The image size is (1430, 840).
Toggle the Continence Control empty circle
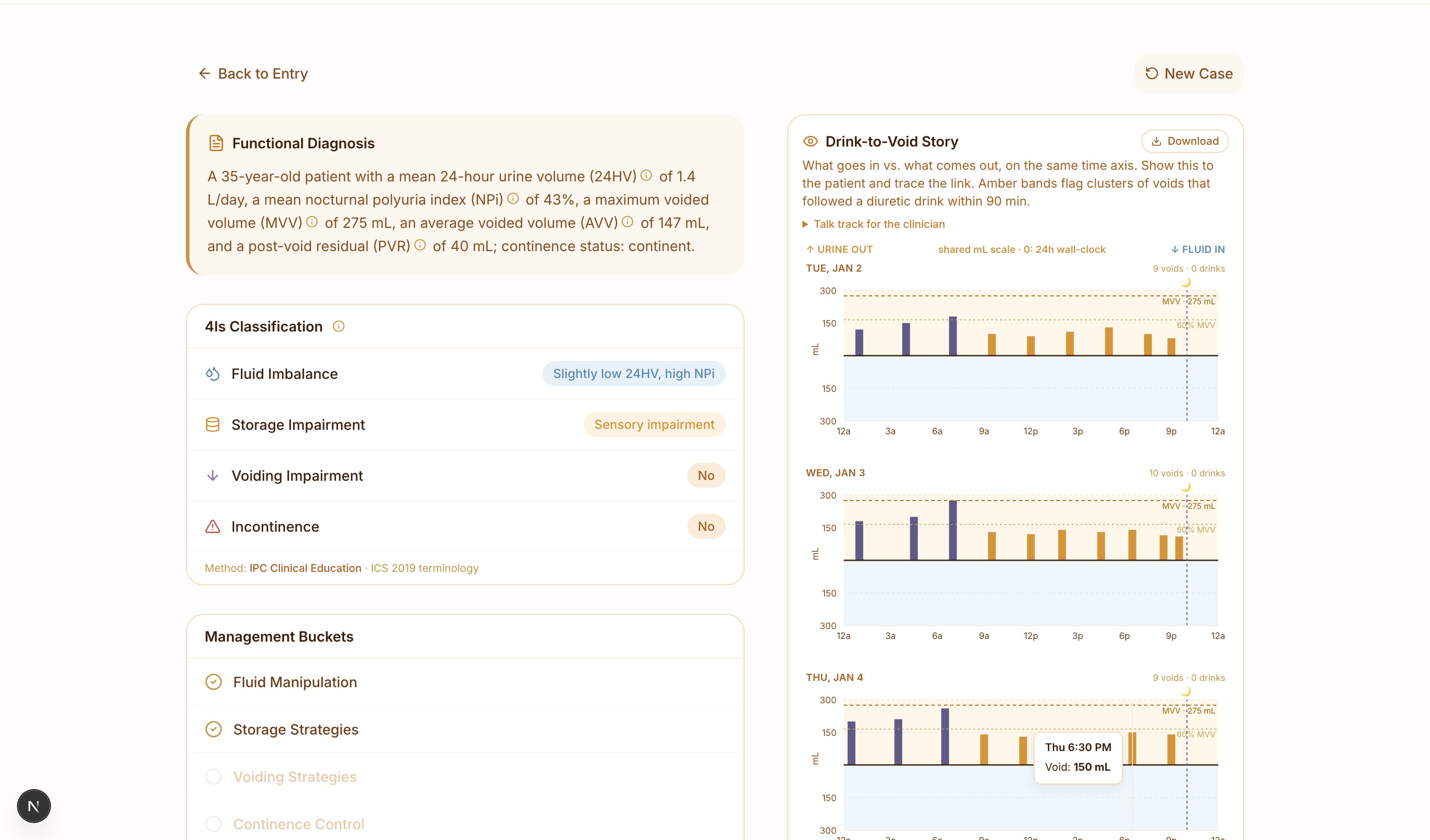pyautogui.click(x=213, y=824)
